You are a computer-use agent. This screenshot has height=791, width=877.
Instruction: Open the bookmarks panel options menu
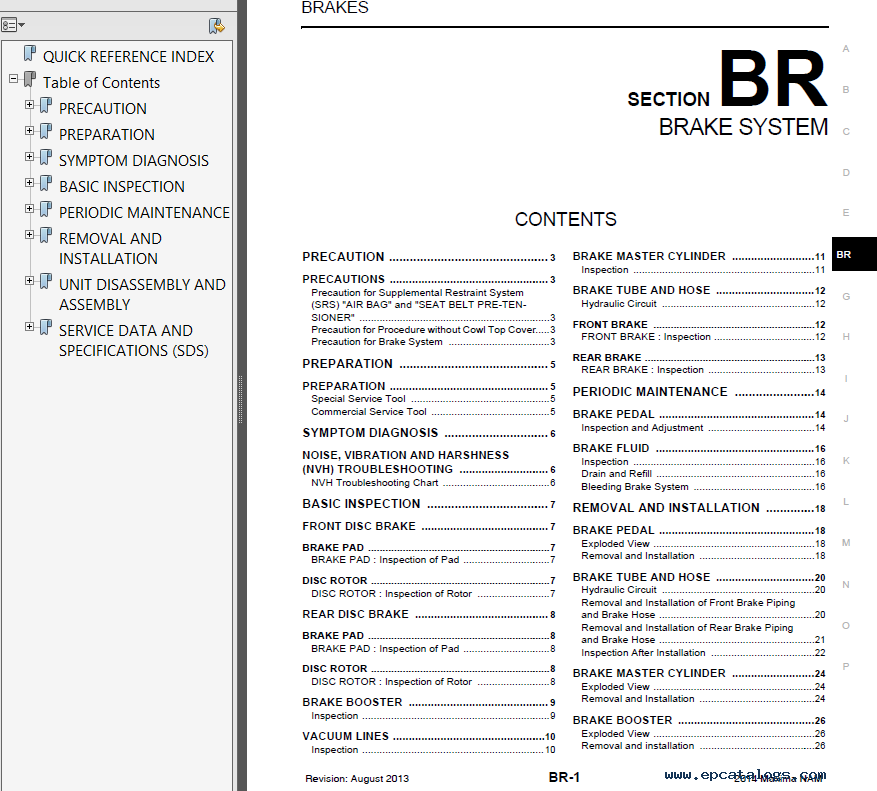(x=12, y=25)
